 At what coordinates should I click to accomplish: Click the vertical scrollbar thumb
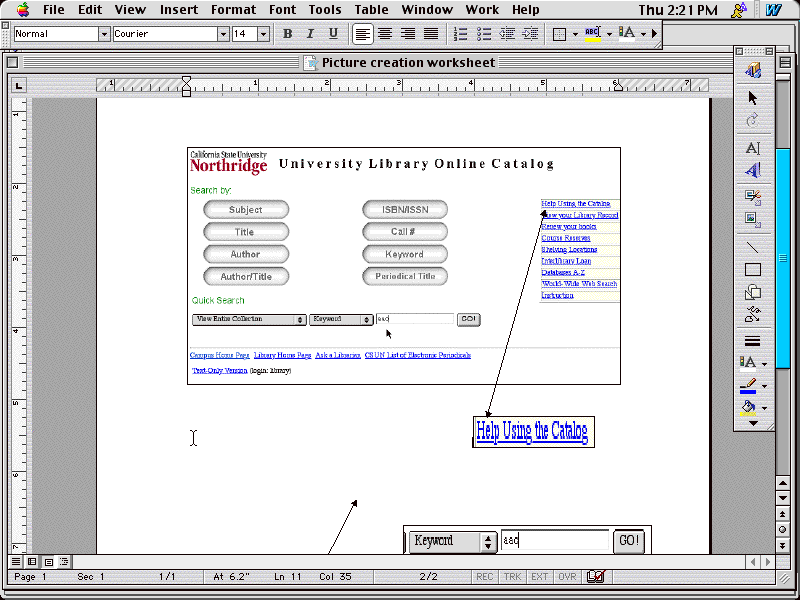(x=783, y=258)
